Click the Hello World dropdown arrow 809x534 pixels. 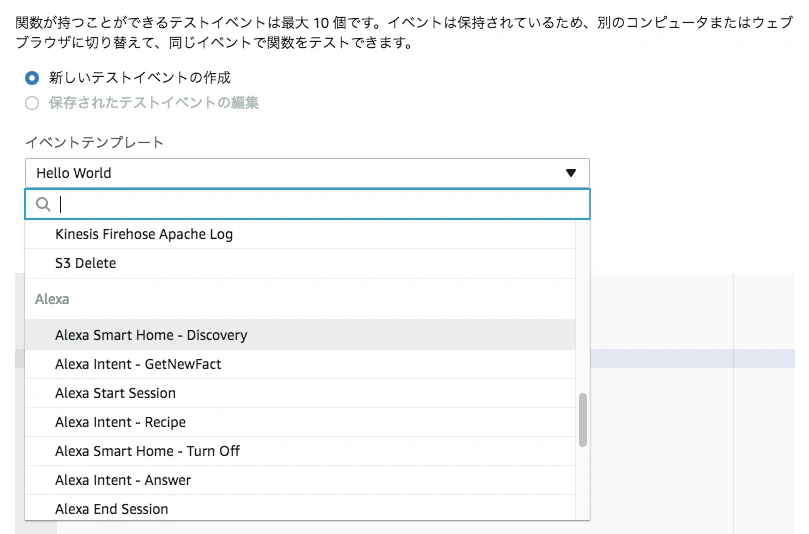pos(571,173)
